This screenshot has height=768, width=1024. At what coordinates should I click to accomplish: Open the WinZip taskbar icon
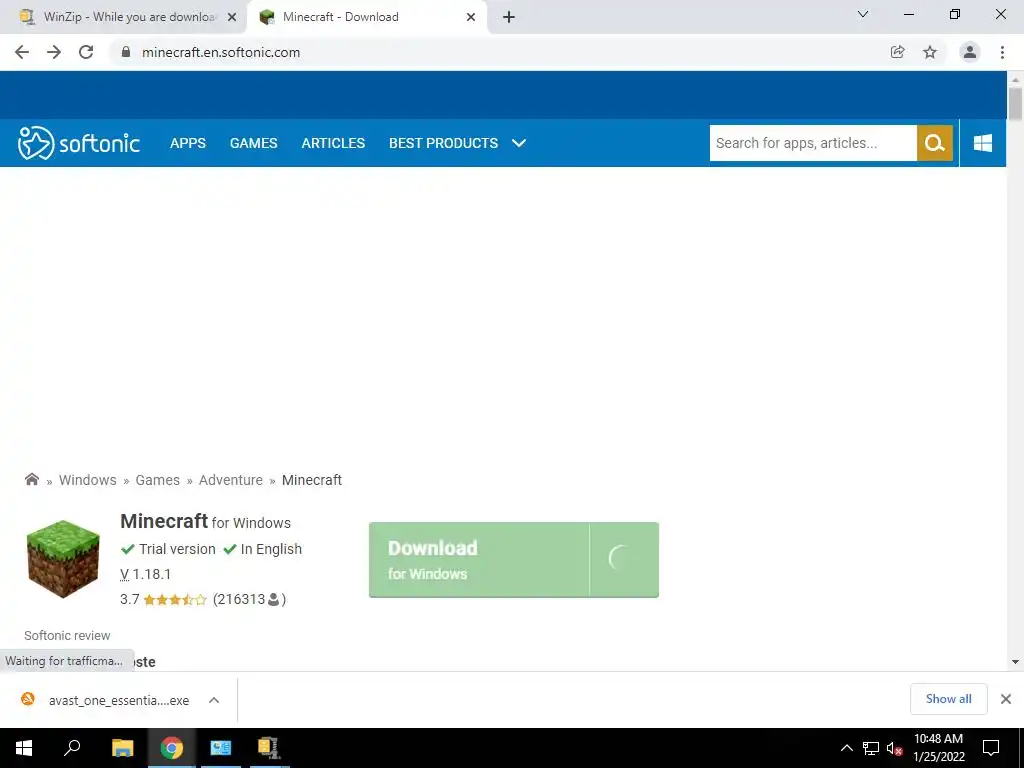268,748
